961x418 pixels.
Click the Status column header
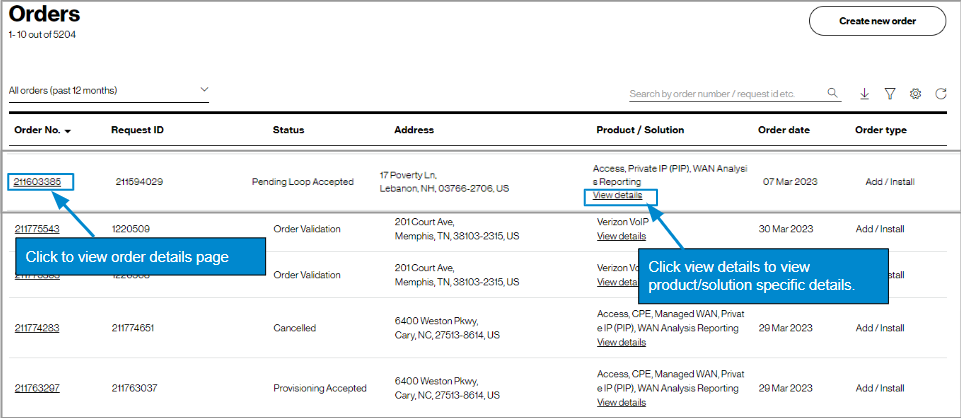pos(288,130)
